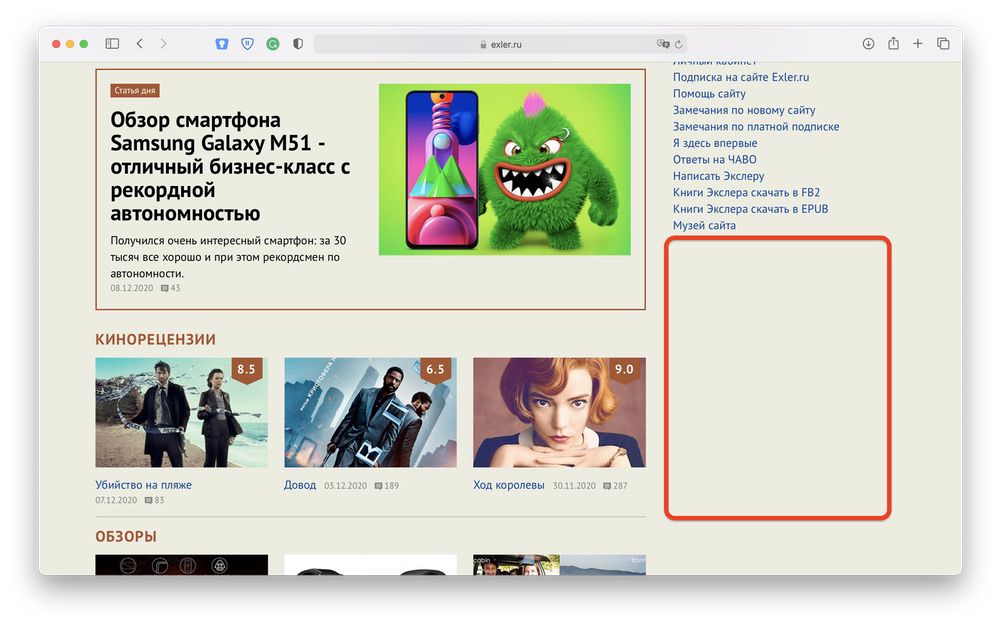Open the privacy report half-shield icon
Screen dimensions: 1000x626
(x=298, y=43)
